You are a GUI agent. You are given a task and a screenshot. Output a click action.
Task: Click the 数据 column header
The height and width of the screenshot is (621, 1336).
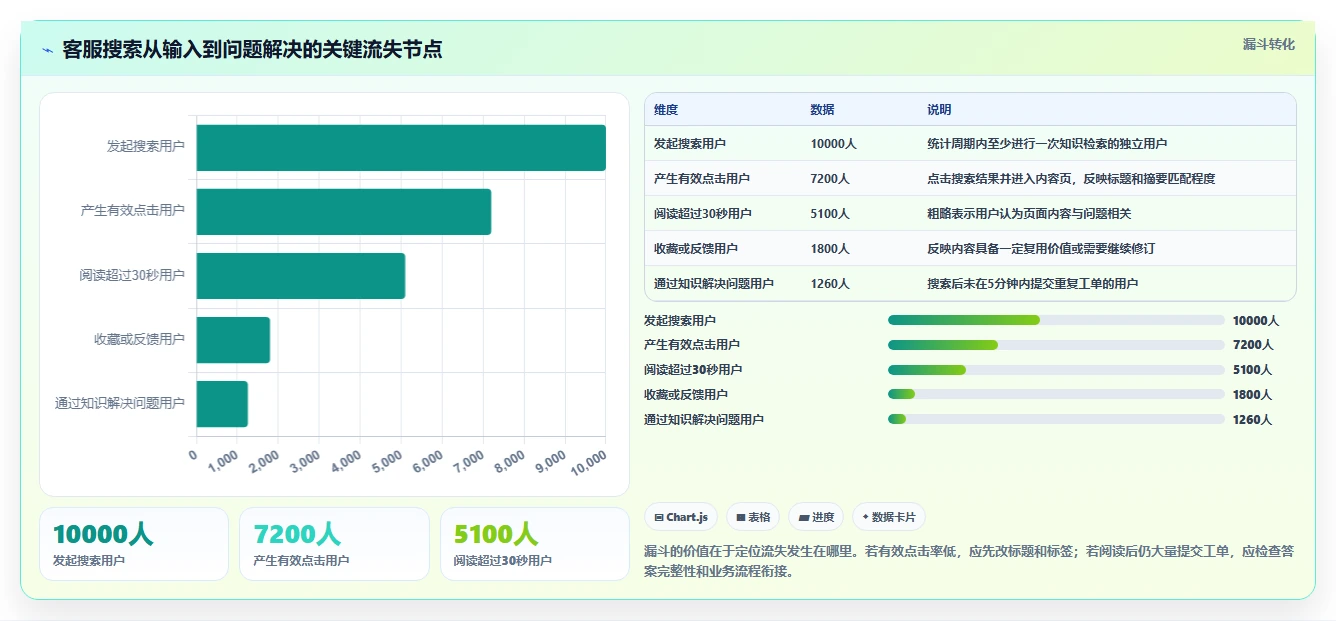click(822, 110)
